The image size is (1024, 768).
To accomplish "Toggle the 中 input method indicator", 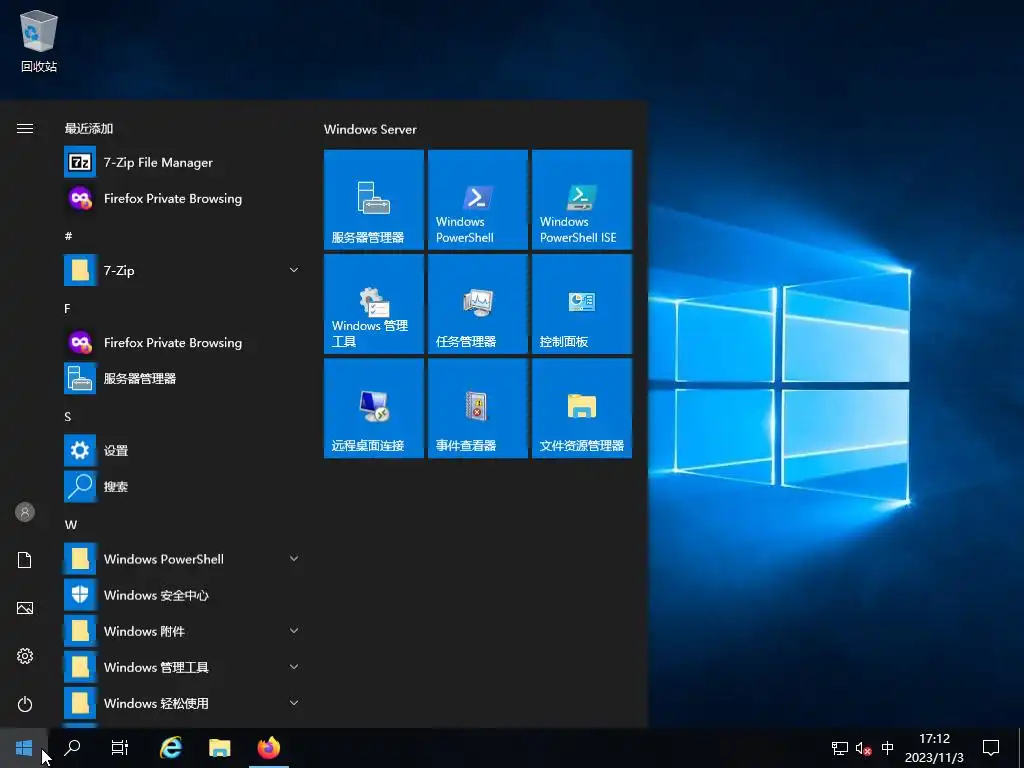I will [888, 748].
